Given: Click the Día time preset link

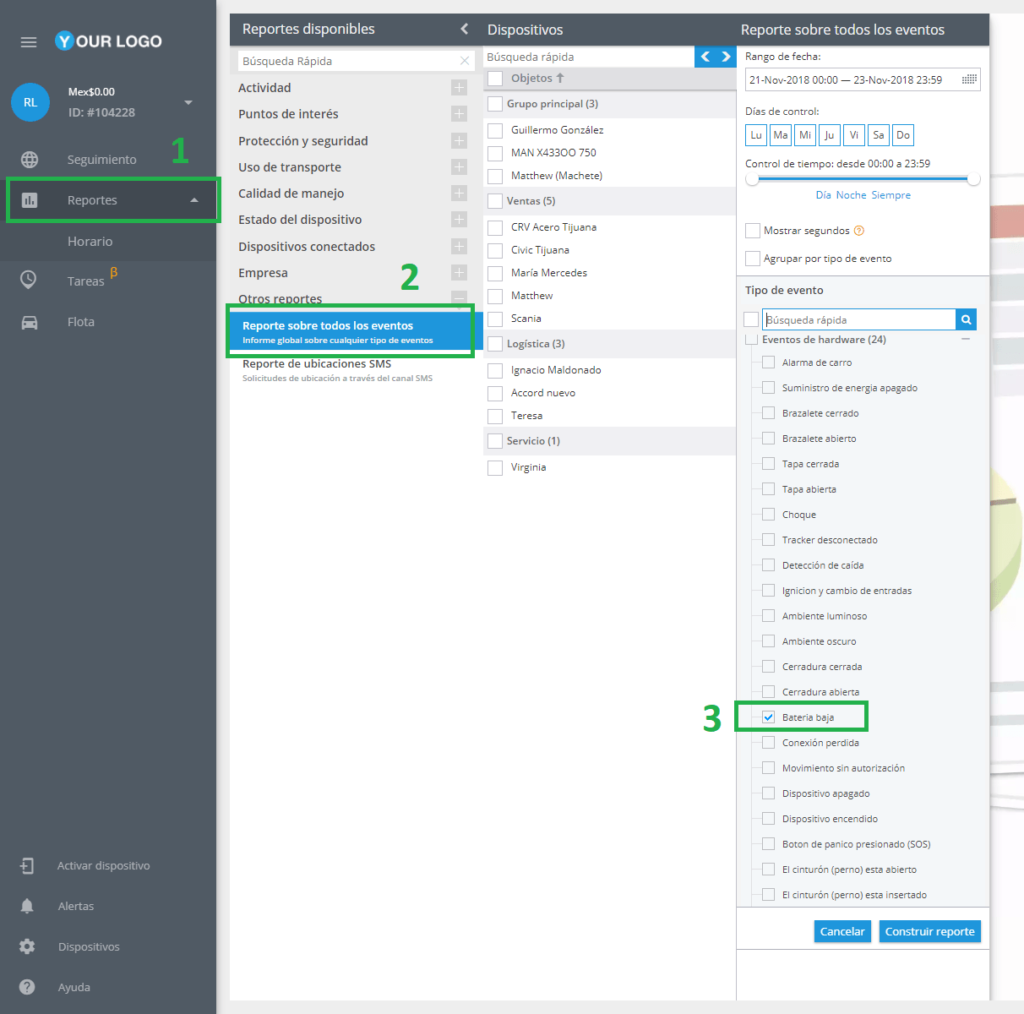Looking at the screenshot, I should tap(823, 195).
